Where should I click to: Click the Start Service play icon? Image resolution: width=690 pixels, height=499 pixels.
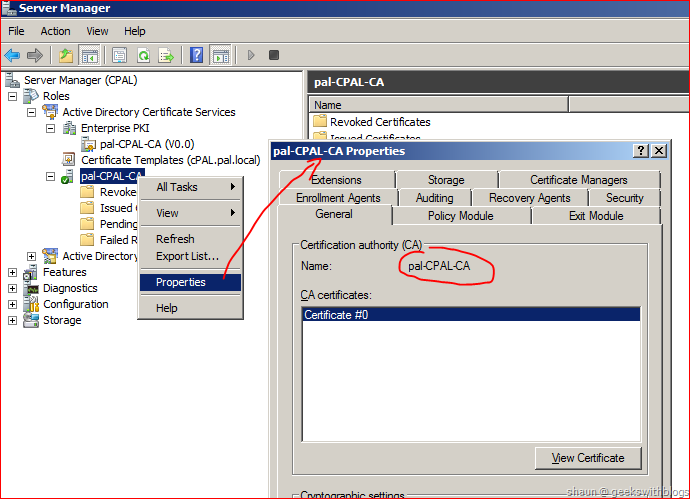pyautogui.click(x=251, y=55)
